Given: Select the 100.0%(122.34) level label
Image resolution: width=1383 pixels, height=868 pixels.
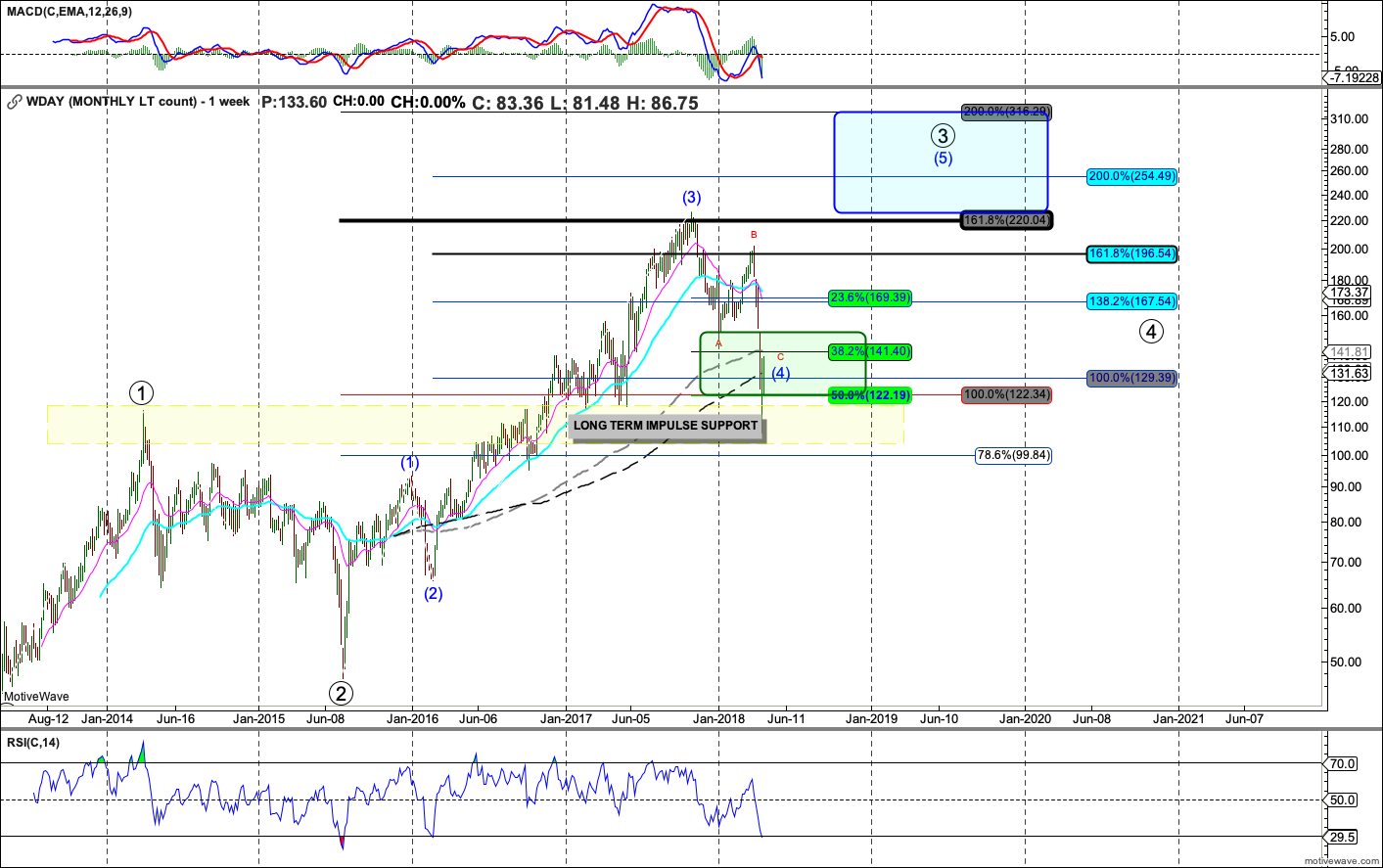Looking at the screenshot, I should pos(1006,394).
